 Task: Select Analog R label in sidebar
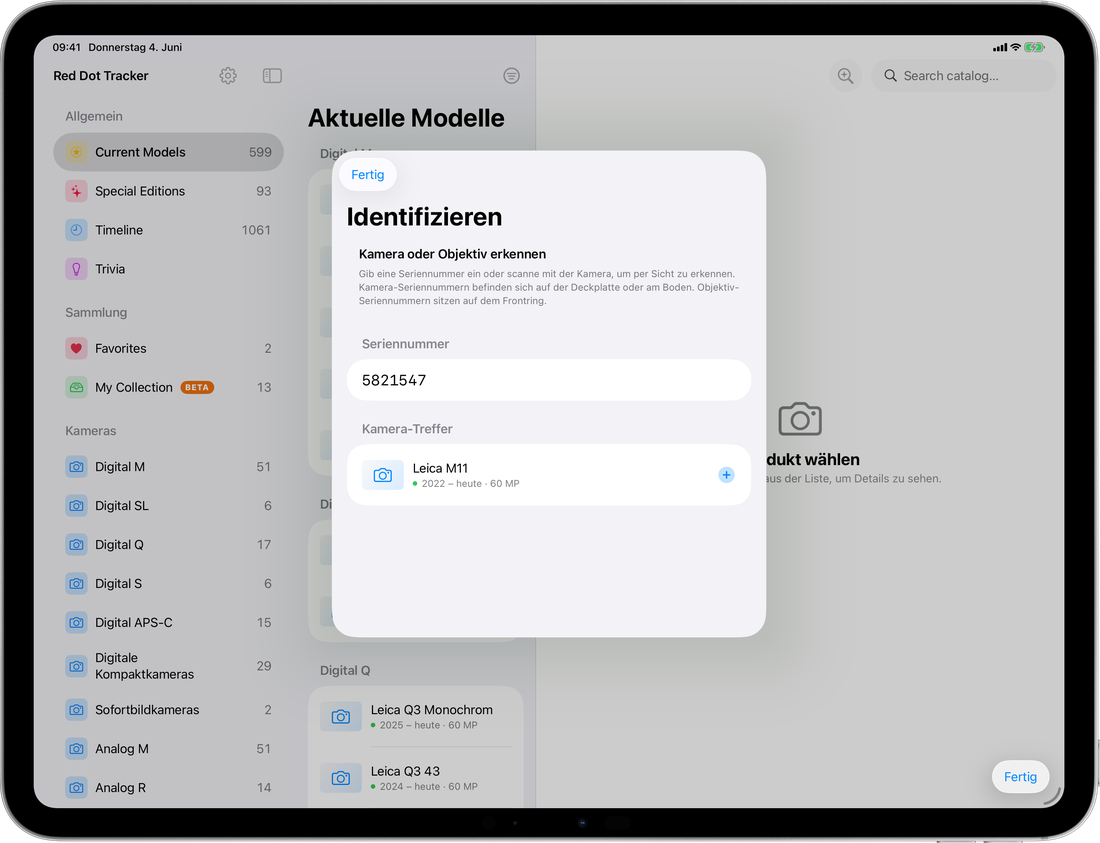pos(121,788)
